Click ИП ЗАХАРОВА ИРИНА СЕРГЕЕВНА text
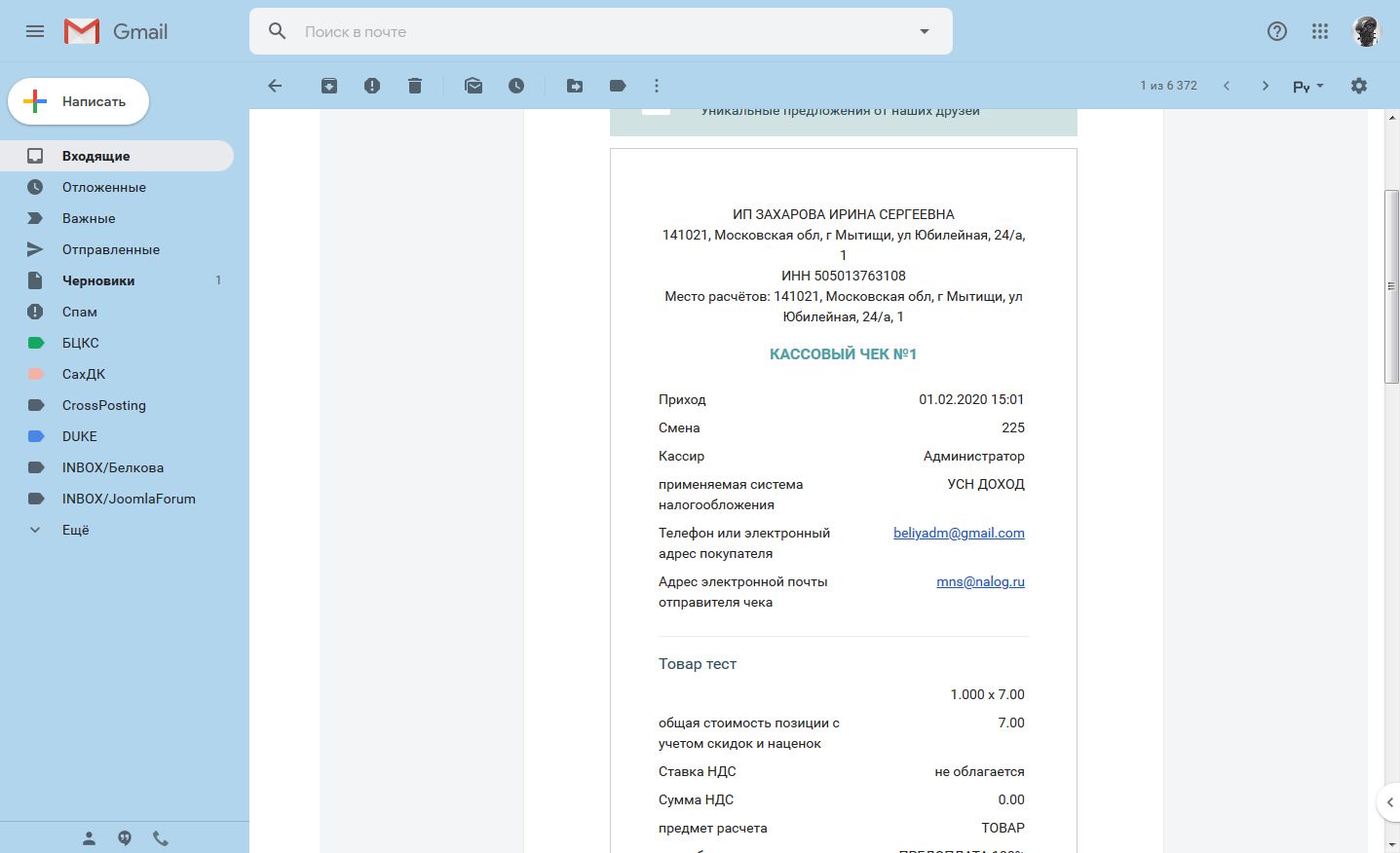 844,214
